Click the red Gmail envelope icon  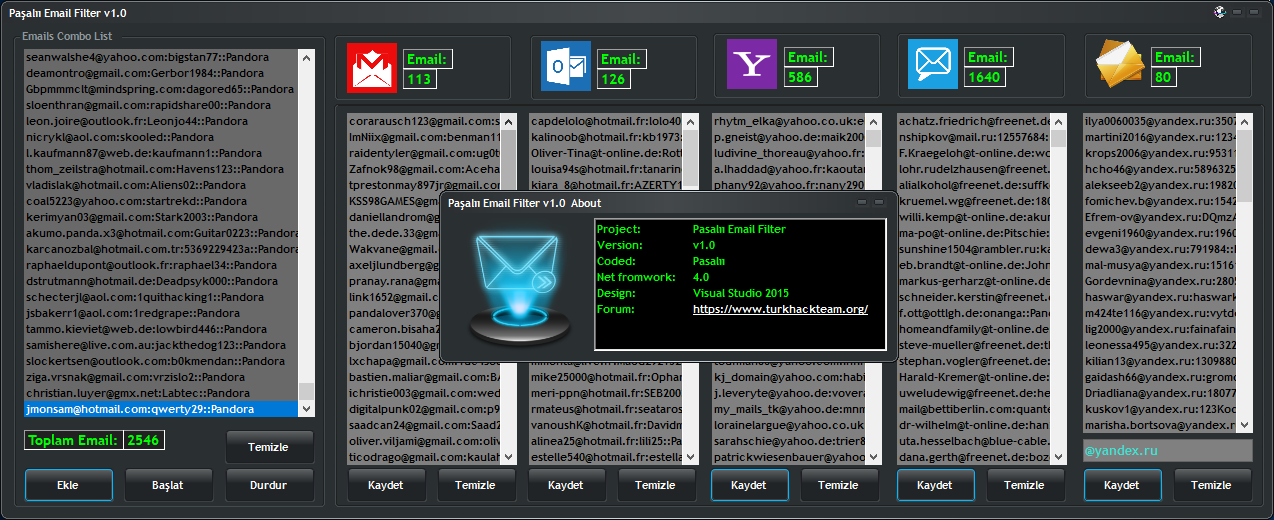[372, 67]
